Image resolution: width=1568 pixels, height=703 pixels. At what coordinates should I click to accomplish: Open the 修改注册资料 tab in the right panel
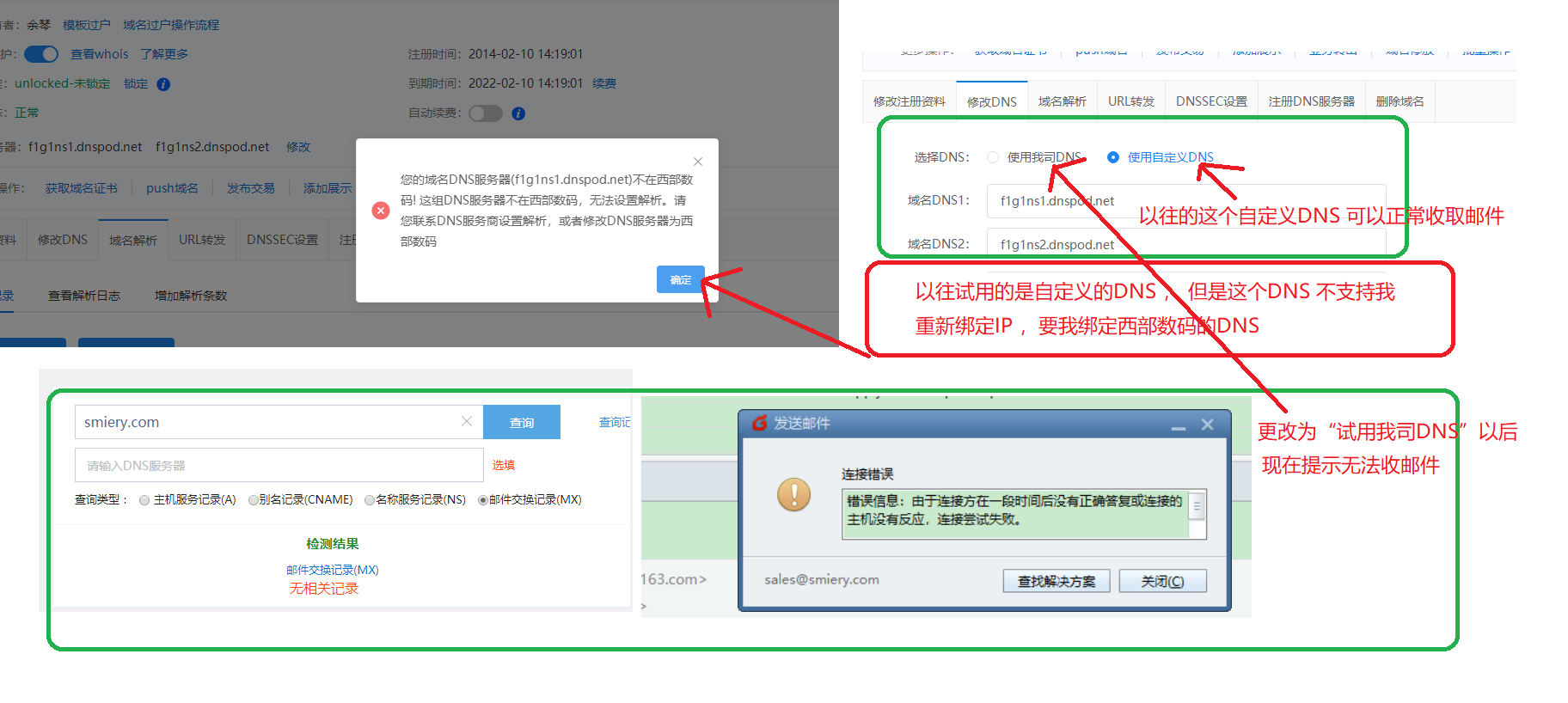(910, 101)
